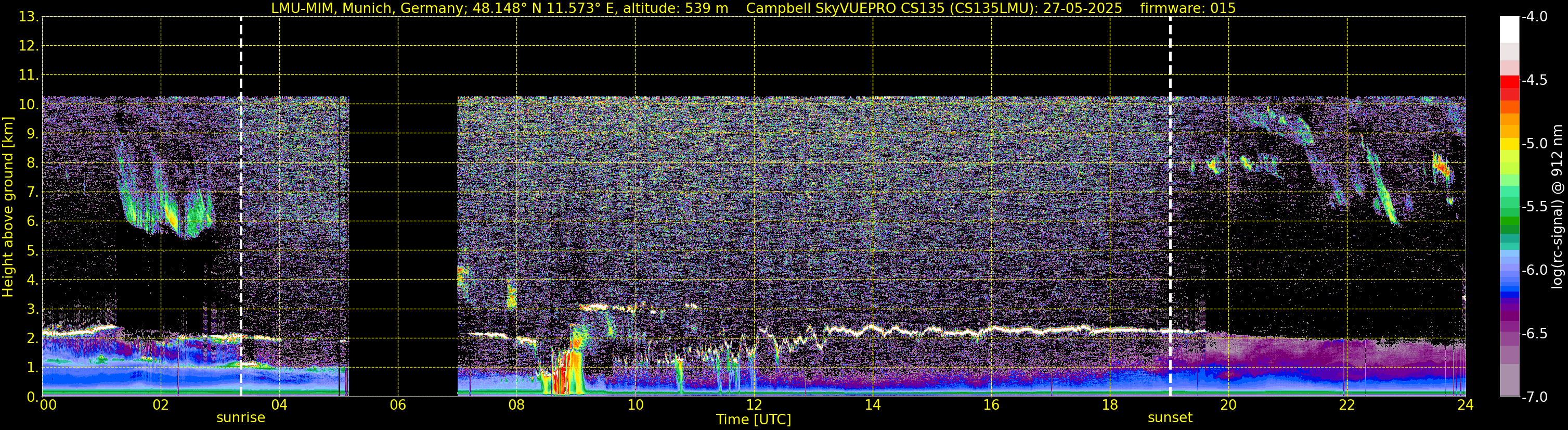
Task: Click the '-5.5' colorbar tick label
Action: click(1535, 207)
